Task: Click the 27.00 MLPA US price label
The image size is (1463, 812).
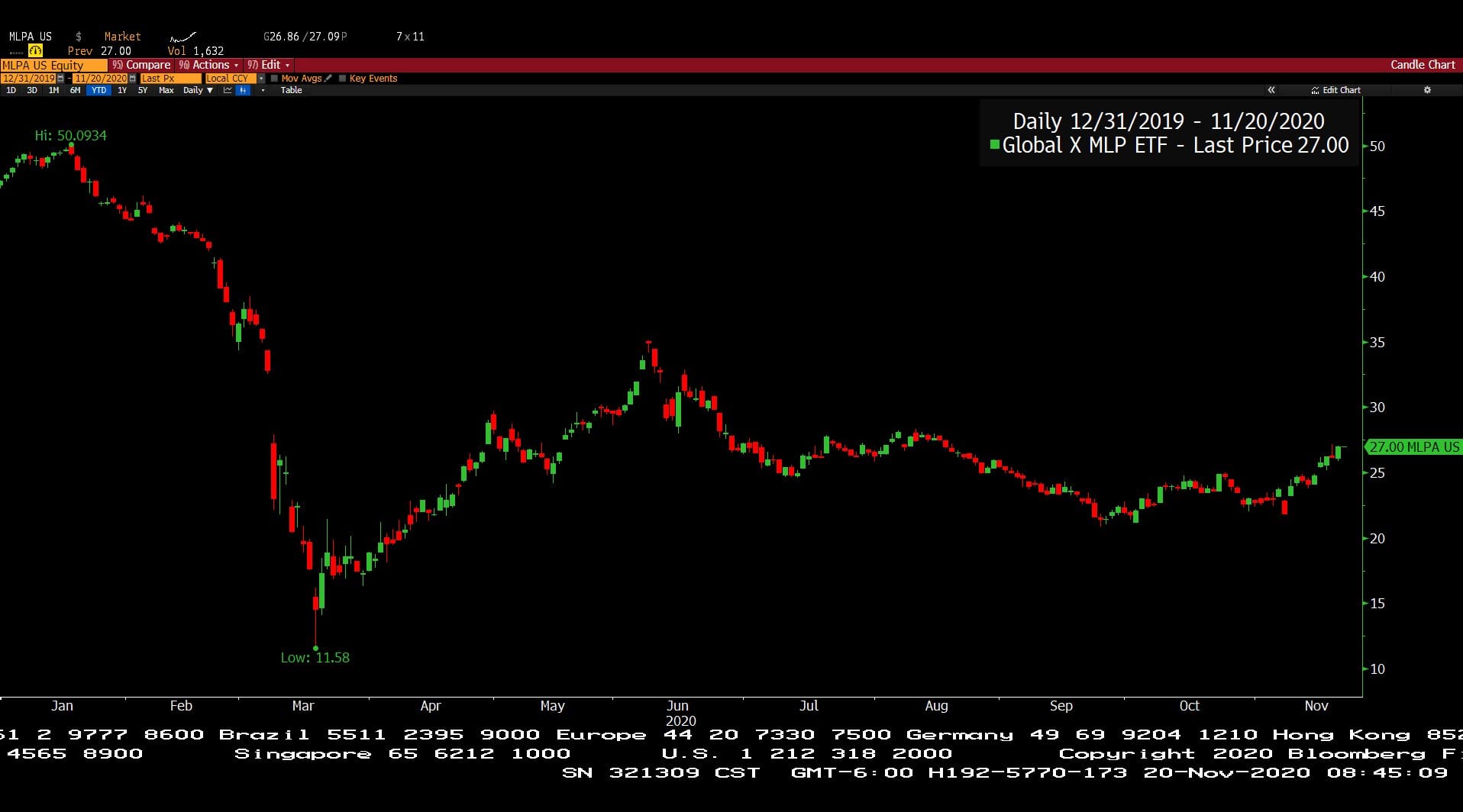Action: pos(1413,447)
